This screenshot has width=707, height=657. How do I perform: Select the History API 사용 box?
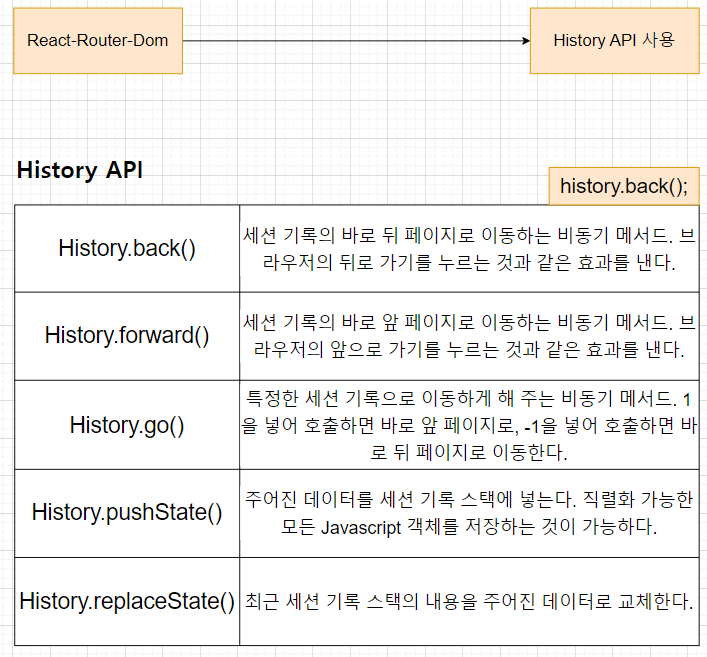point(615,41)
